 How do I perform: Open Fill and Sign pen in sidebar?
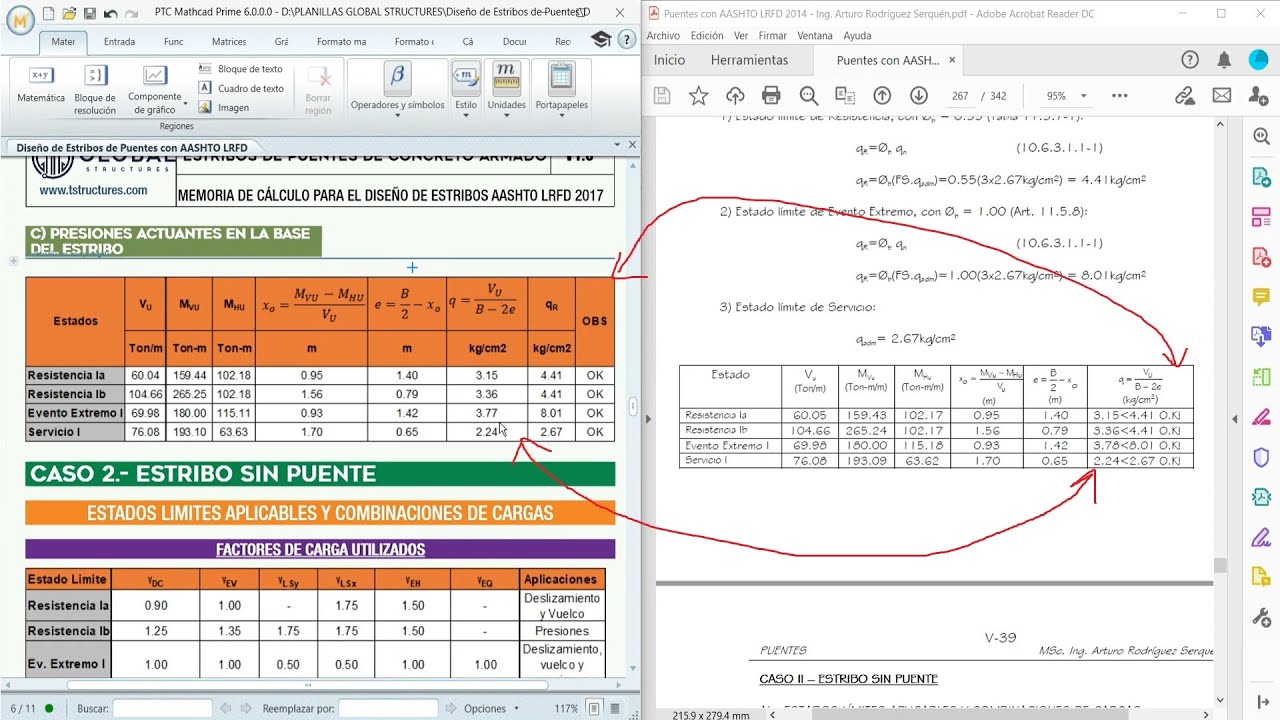(x=1261, y=537)
